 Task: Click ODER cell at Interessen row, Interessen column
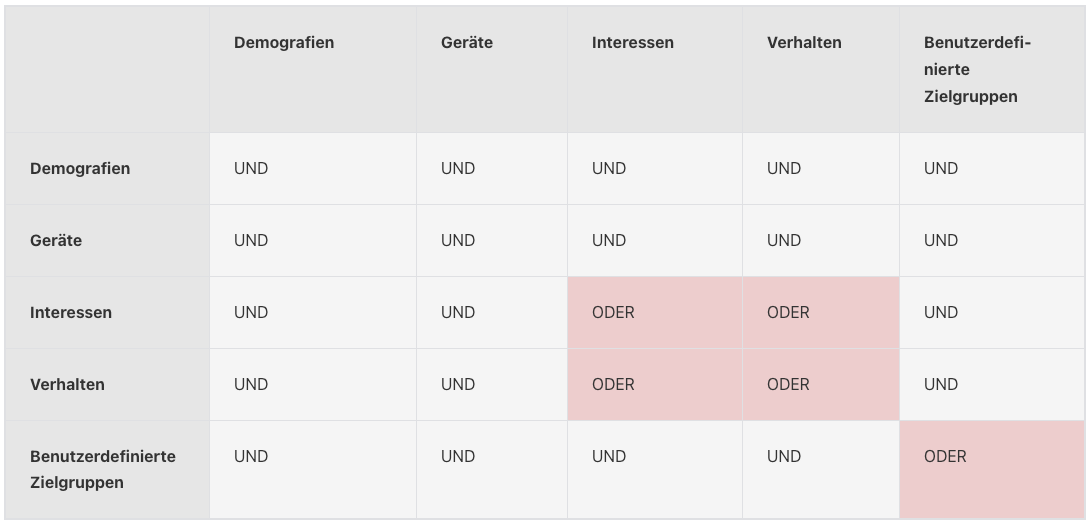613,313
